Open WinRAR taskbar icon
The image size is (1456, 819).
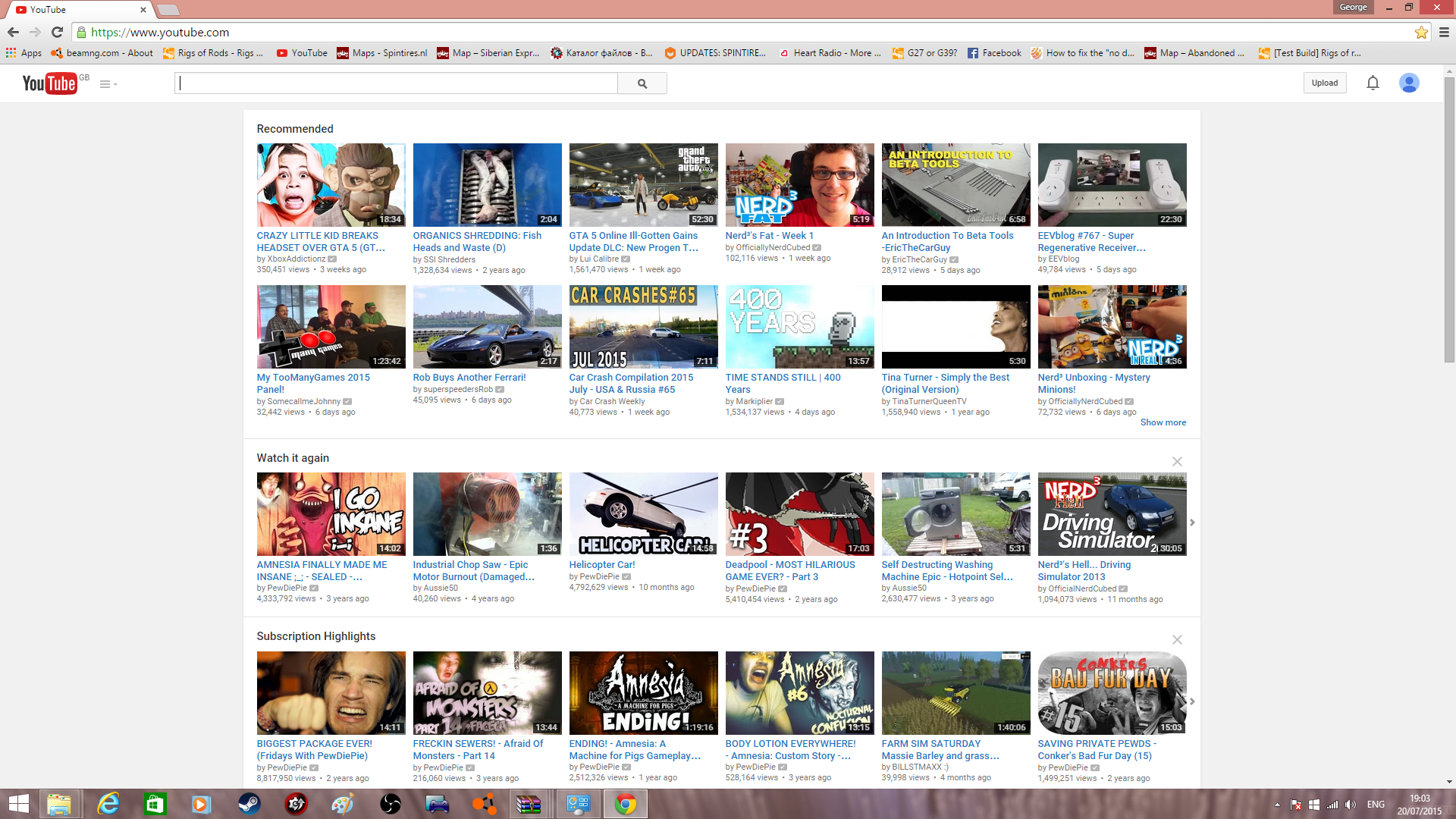click(529, 804)
